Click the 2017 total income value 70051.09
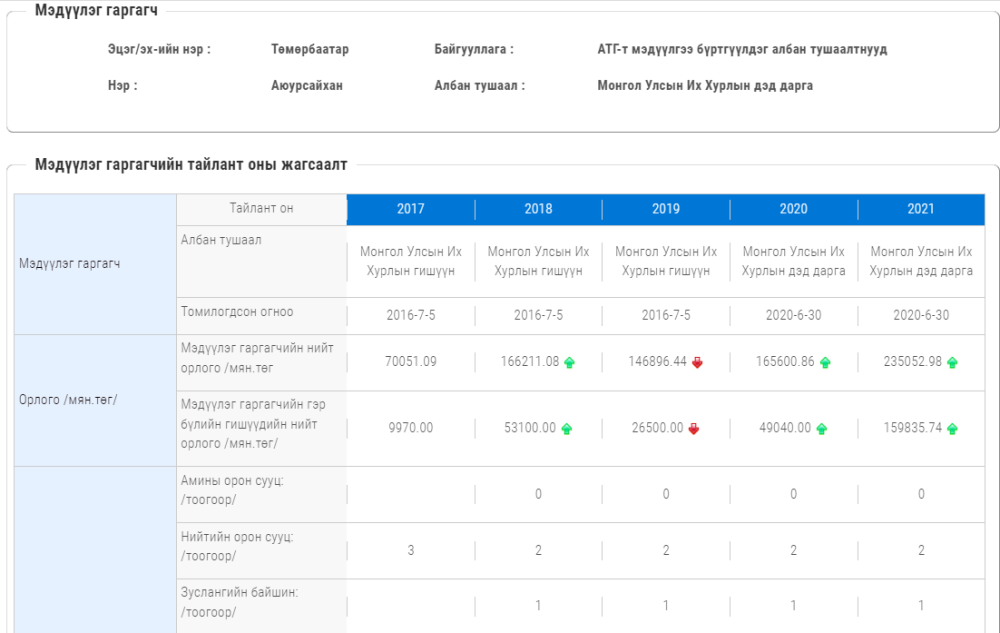Screen dimensions: 1000x633 pos(411,361)
